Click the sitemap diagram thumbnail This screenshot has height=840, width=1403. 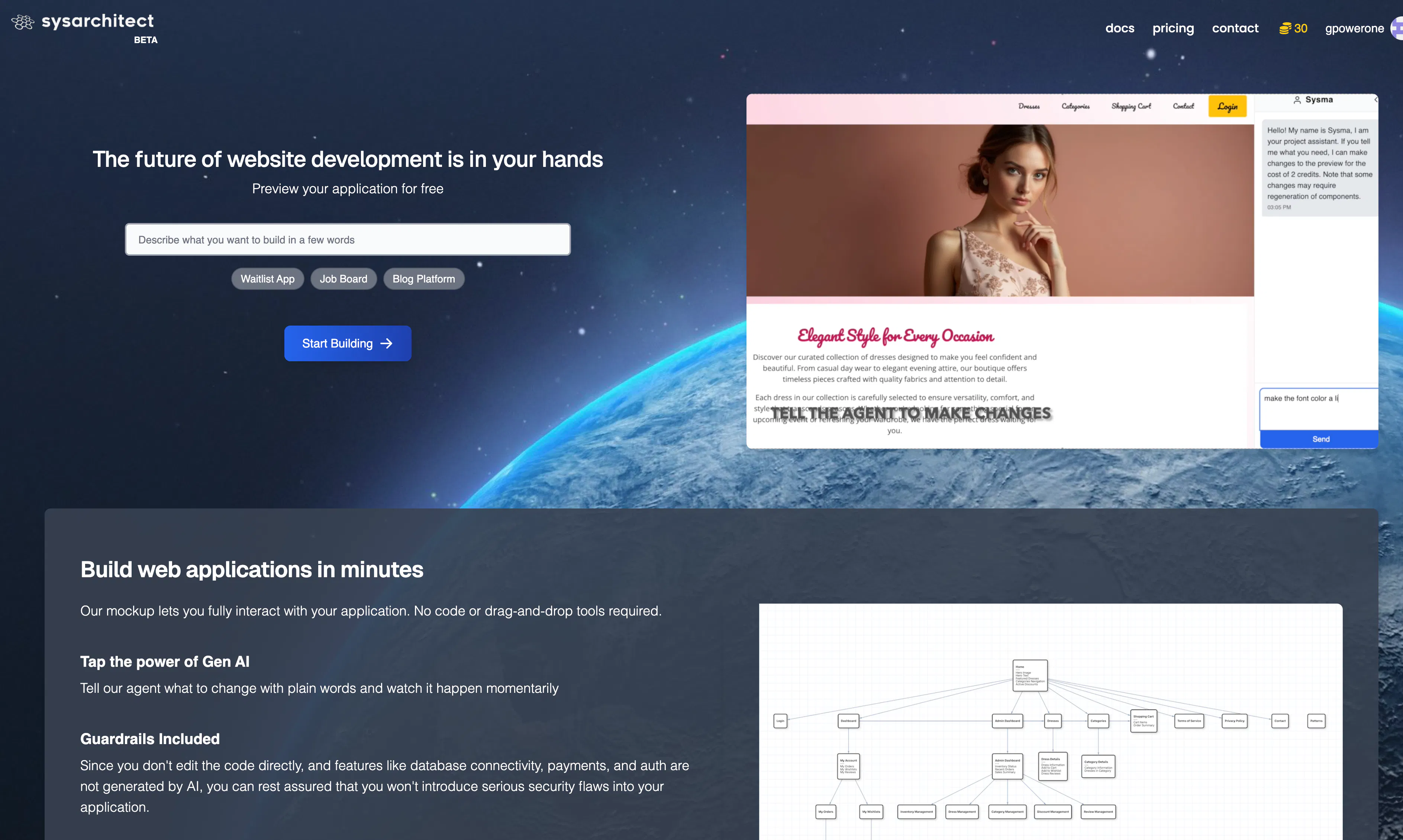click(x=1050, y=722)
